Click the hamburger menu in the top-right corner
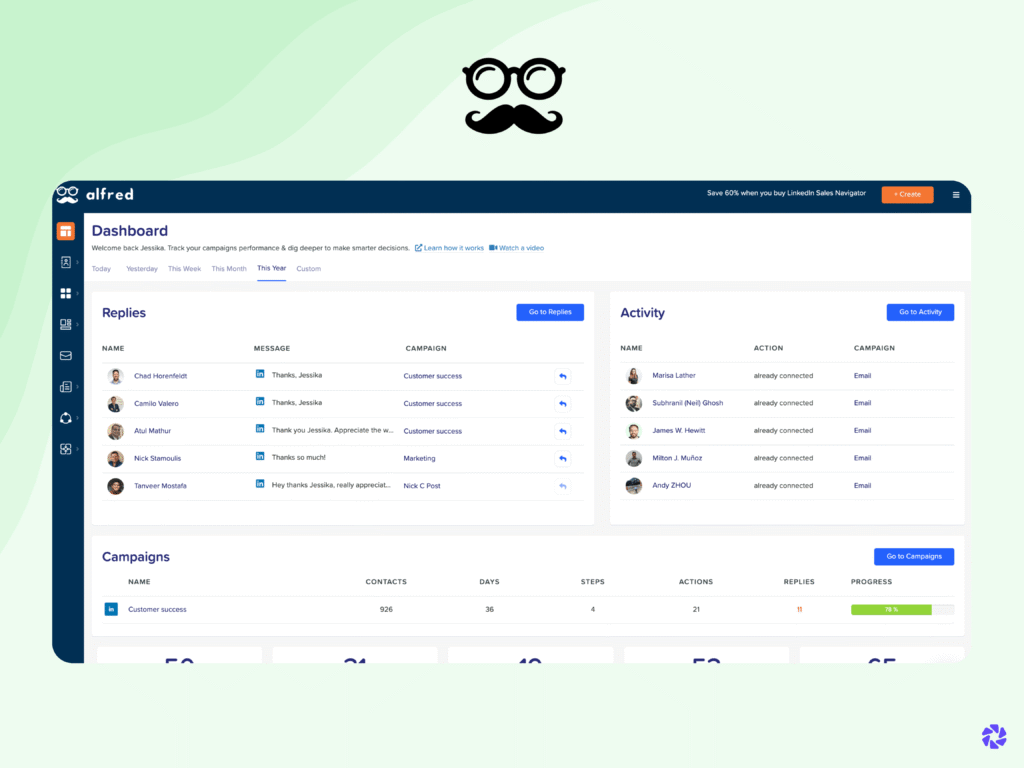The image size is (1024, 768). (956, 194)
